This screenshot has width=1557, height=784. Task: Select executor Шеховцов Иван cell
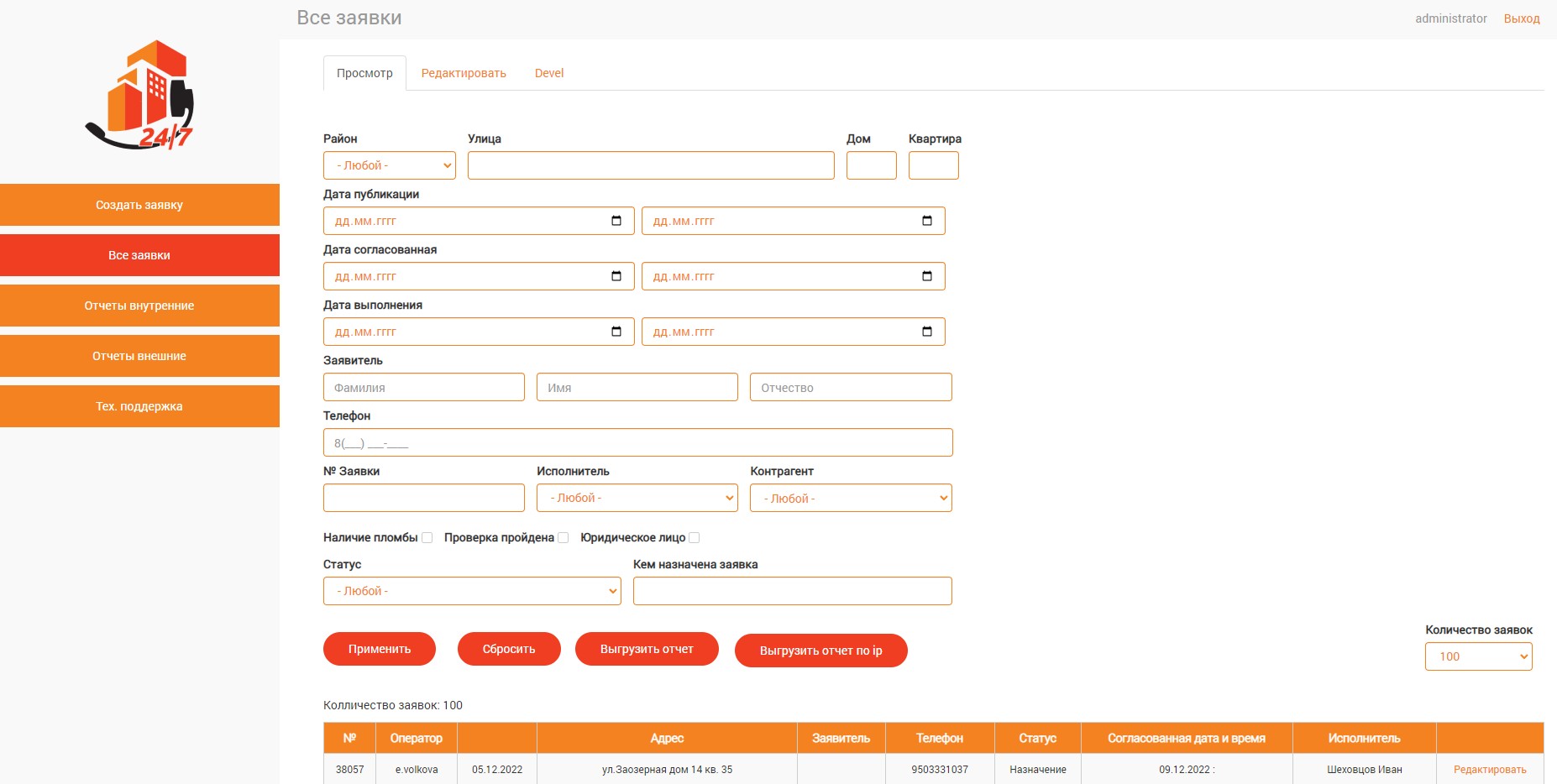coord(1365,770)
